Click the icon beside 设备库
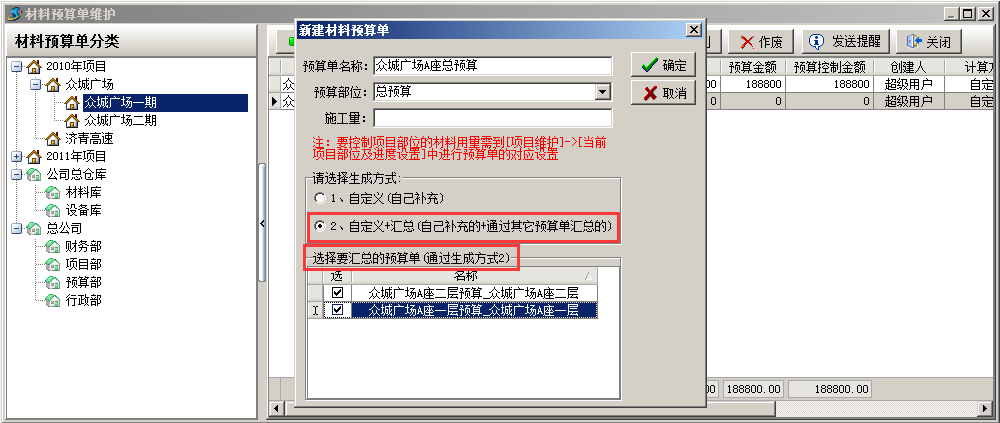Screen dimensions: 1000x423 (54, 210)
